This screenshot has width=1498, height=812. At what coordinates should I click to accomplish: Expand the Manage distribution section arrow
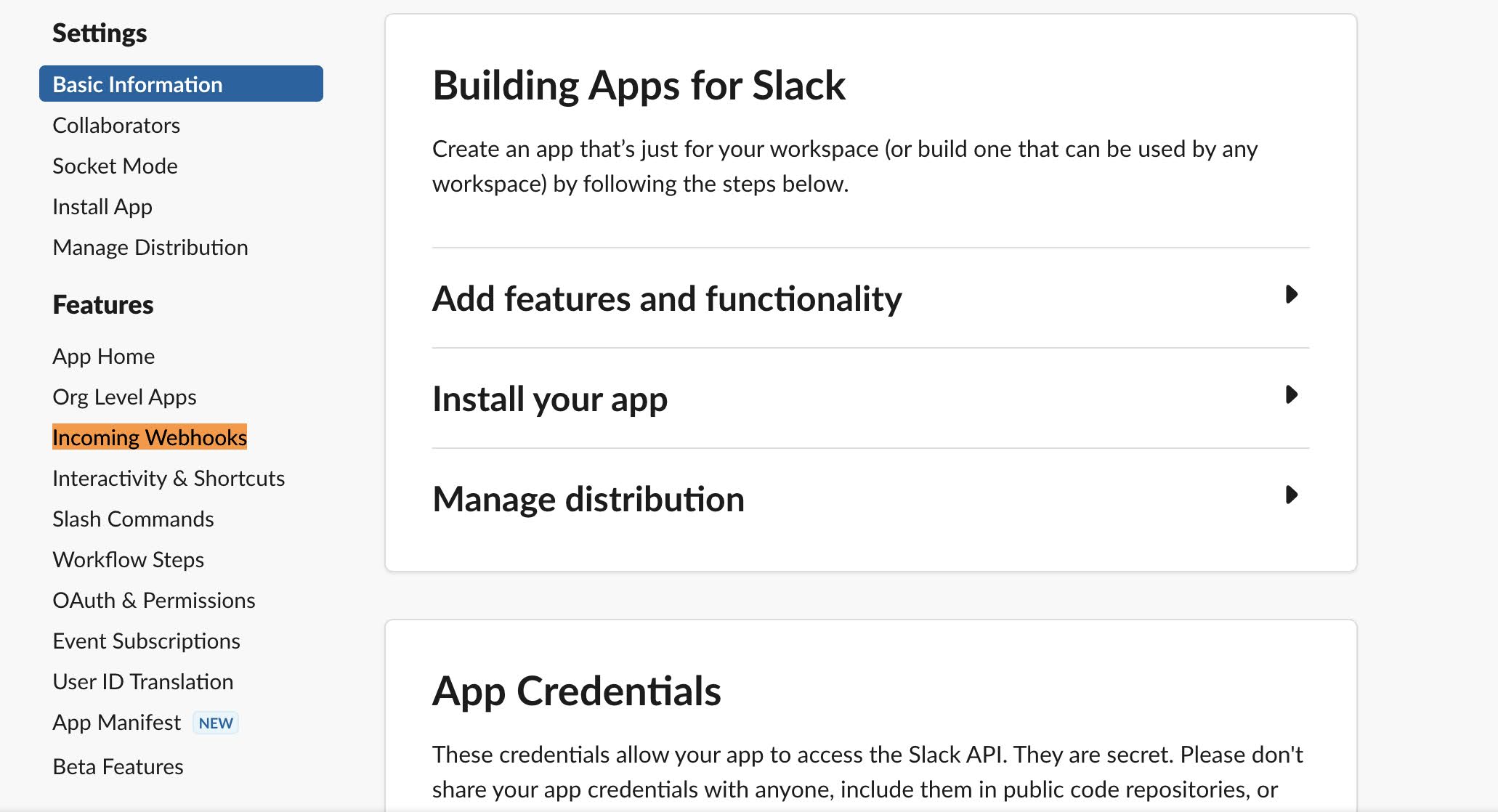pos(1291,495)
